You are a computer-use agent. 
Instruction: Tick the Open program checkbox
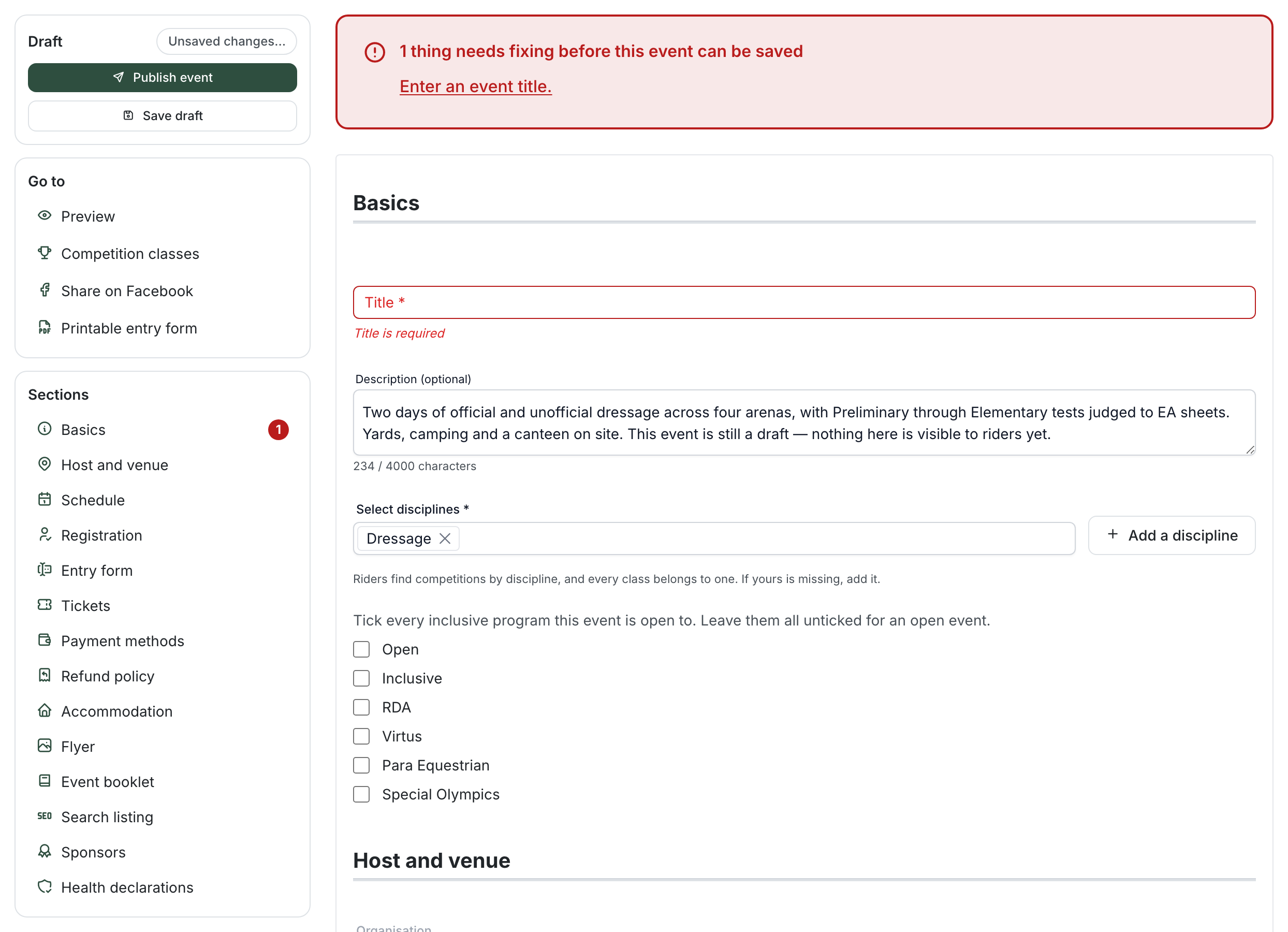361,649
